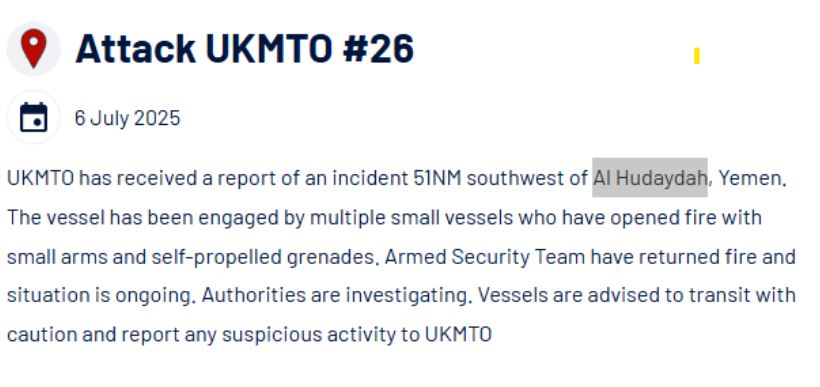820x387 pixels.
Task: Click the '6 July 2025' date text
Action: 127,118
